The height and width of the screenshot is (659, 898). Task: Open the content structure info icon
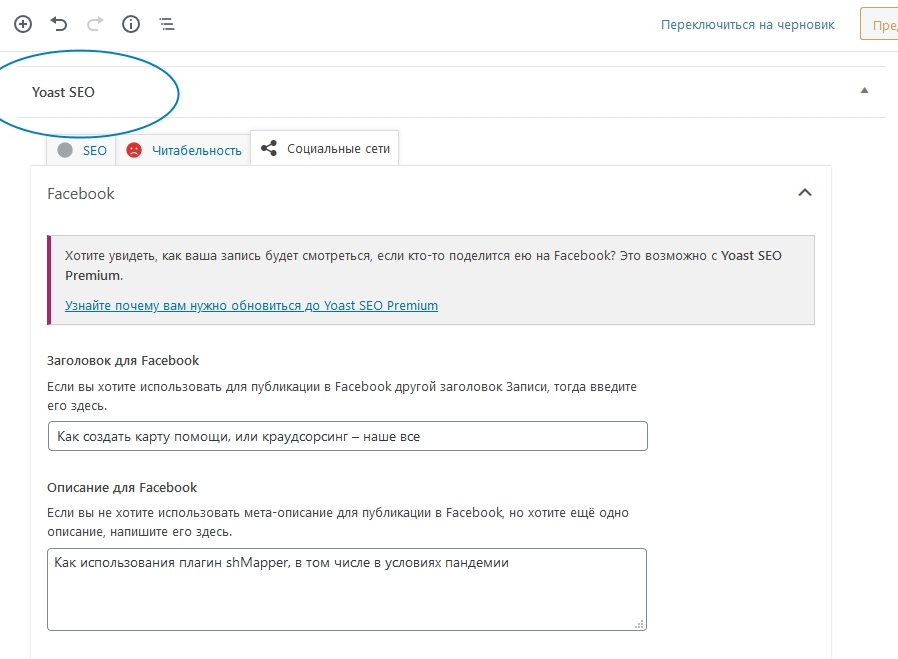click(131, 24)
